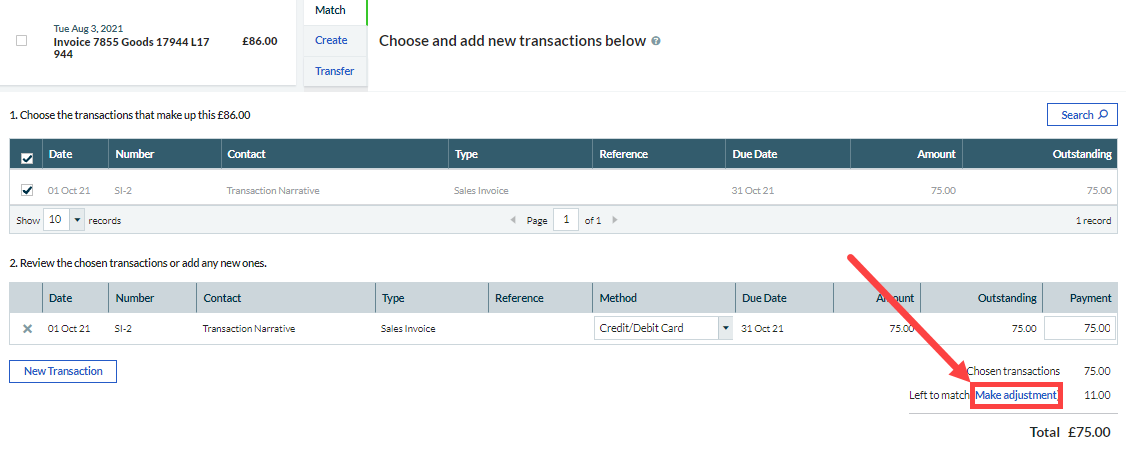1126x461 pixels.
Task: Click the Search button
Action: (x=1082, y=115)
